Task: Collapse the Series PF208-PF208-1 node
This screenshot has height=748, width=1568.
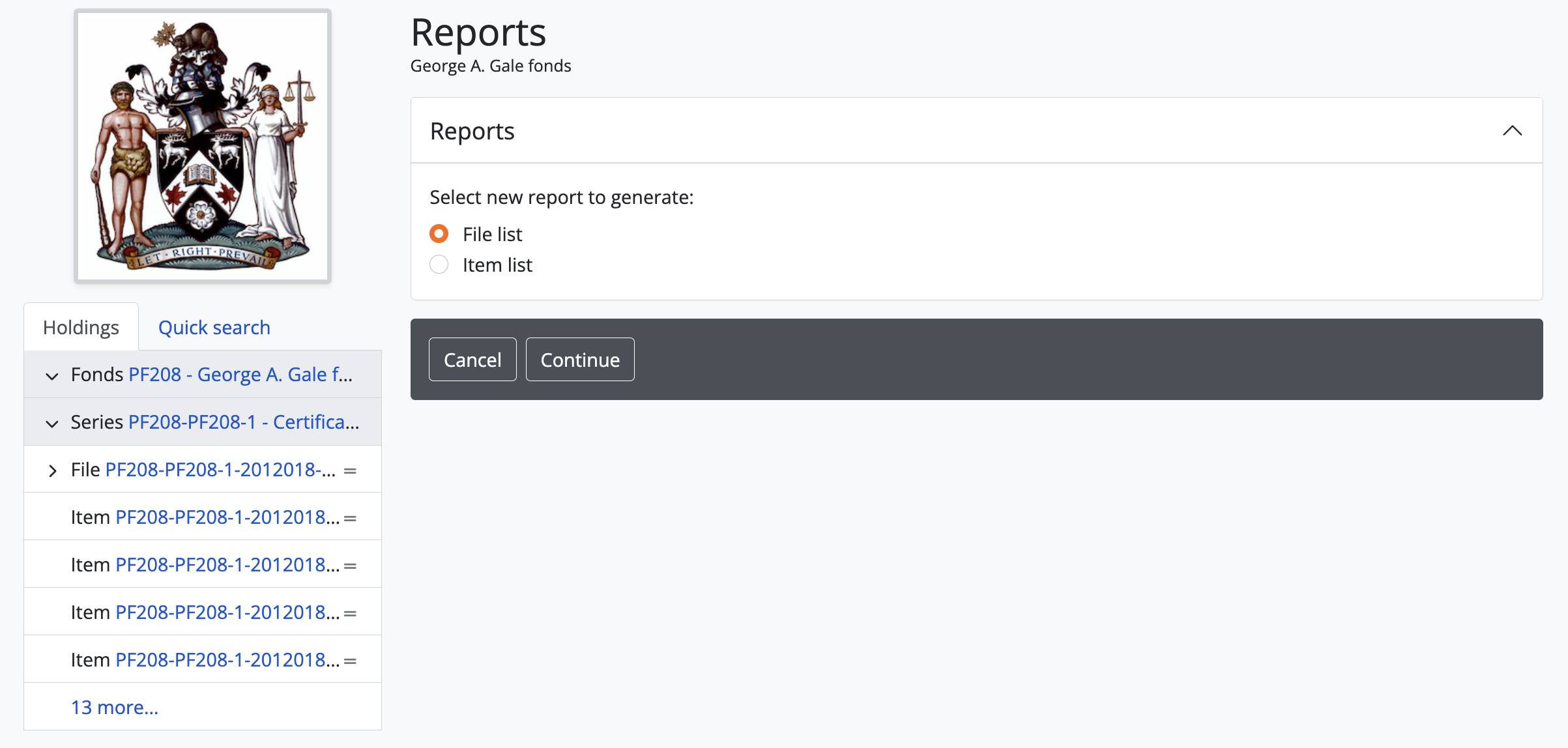Action: 52,424
